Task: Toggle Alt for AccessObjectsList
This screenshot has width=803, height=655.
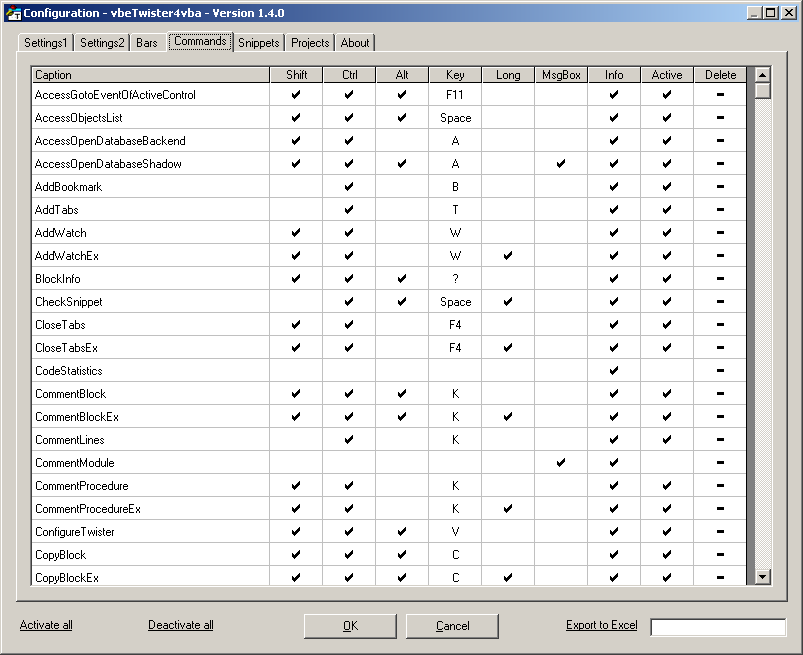Action: coord(402,117)
